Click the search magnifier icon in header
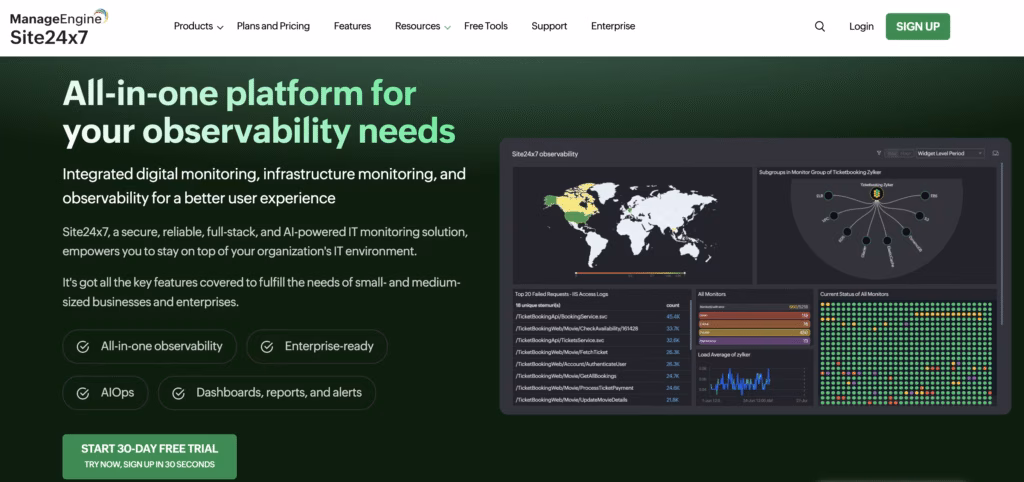Viewport: 1024px width, 482px height. pos(820,27)
